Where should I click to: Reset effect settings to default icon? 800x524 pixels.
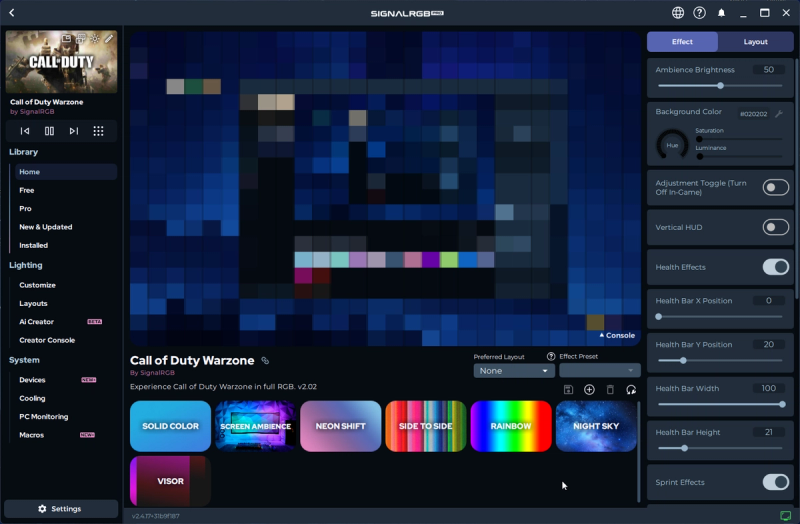631,390
